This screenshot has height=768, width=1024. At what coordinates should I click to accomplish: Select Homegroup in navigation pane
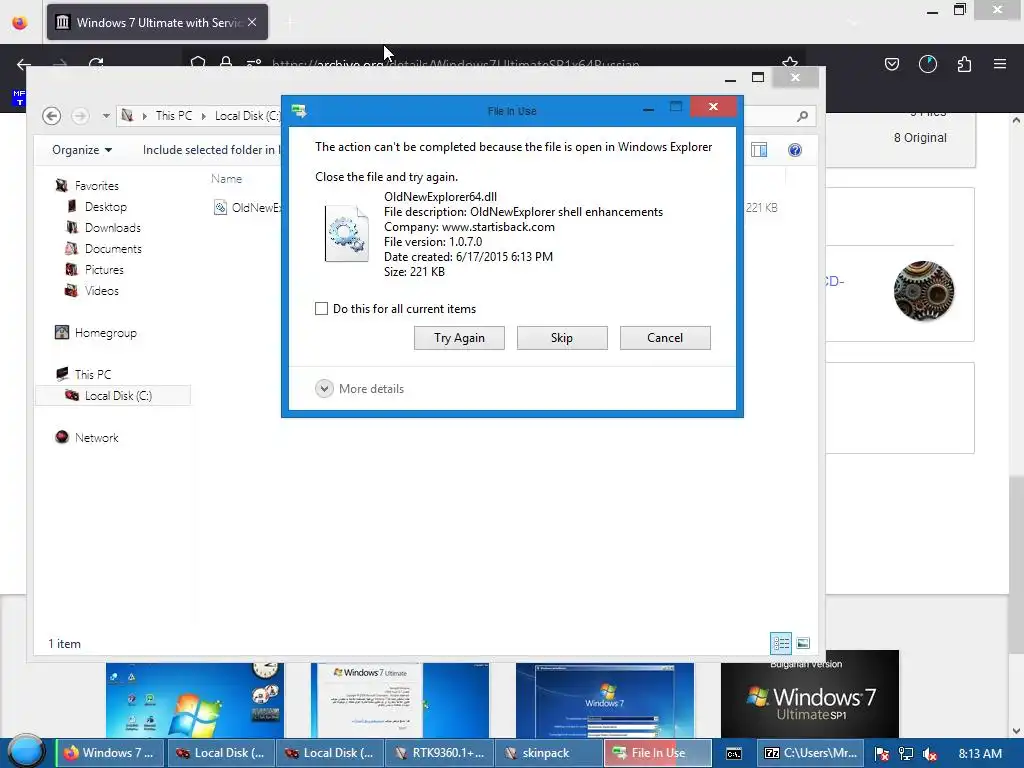pos(105,333)
